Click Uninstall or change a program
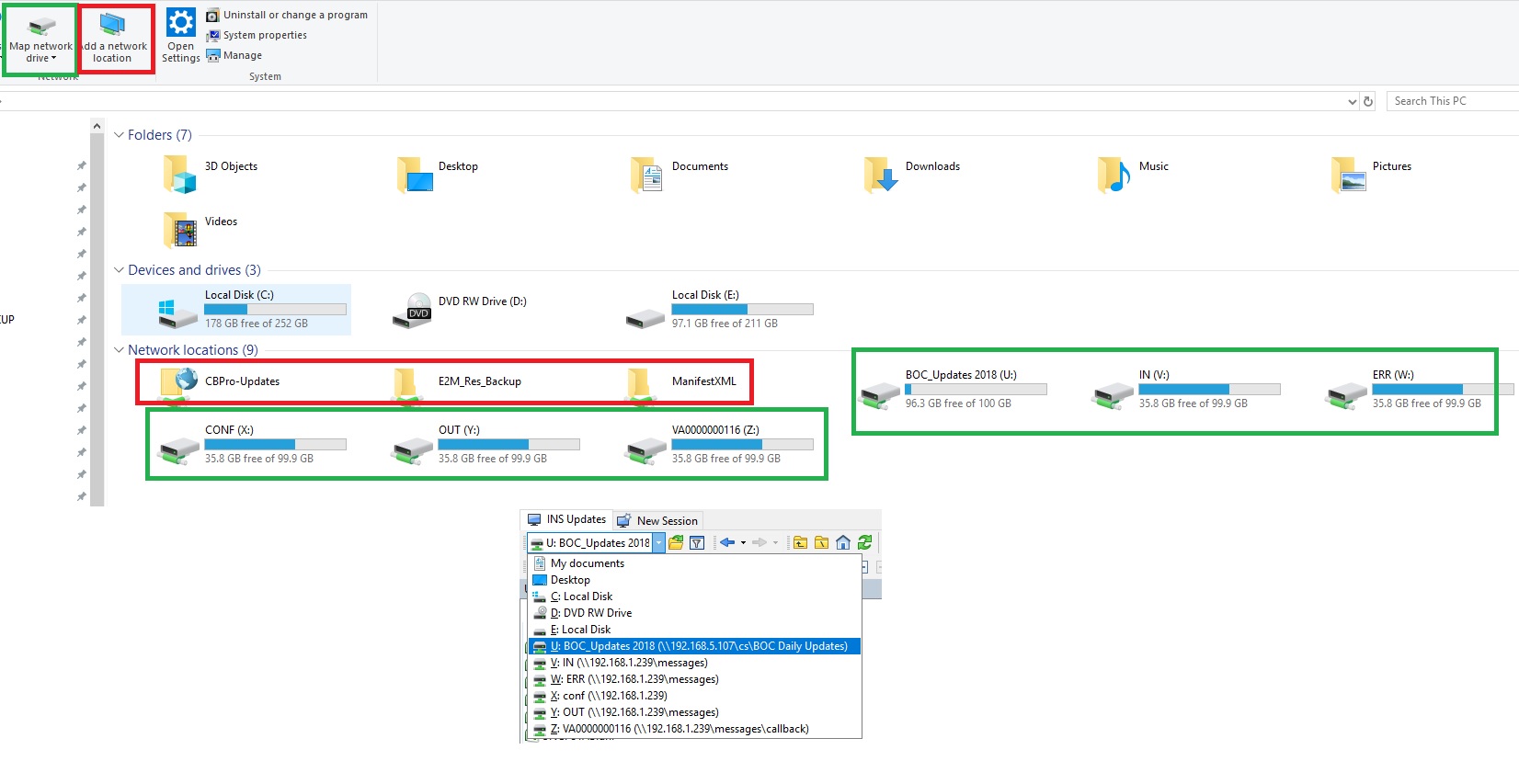 (x=294, y=15)
